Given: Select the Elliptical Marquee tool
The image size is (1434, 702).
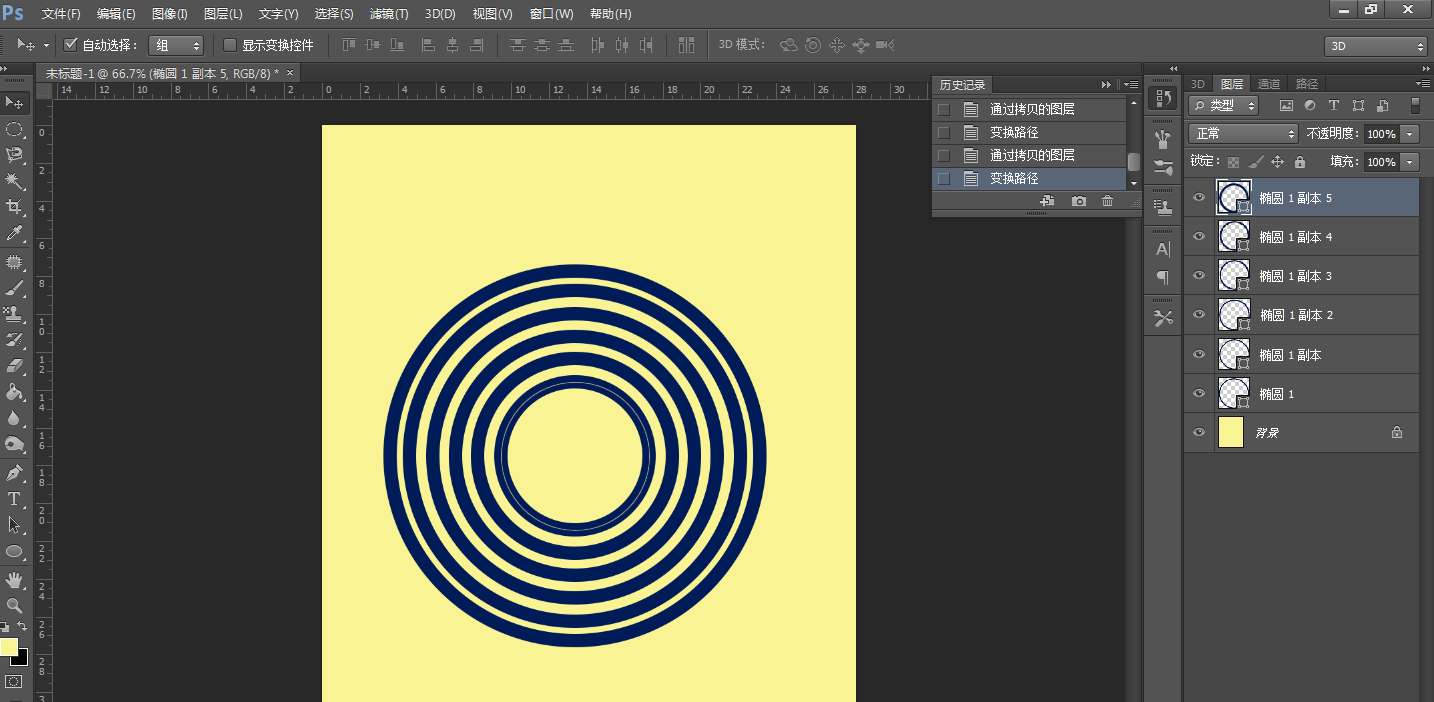Looking at the screenshot, I should (x=15, y=129).
